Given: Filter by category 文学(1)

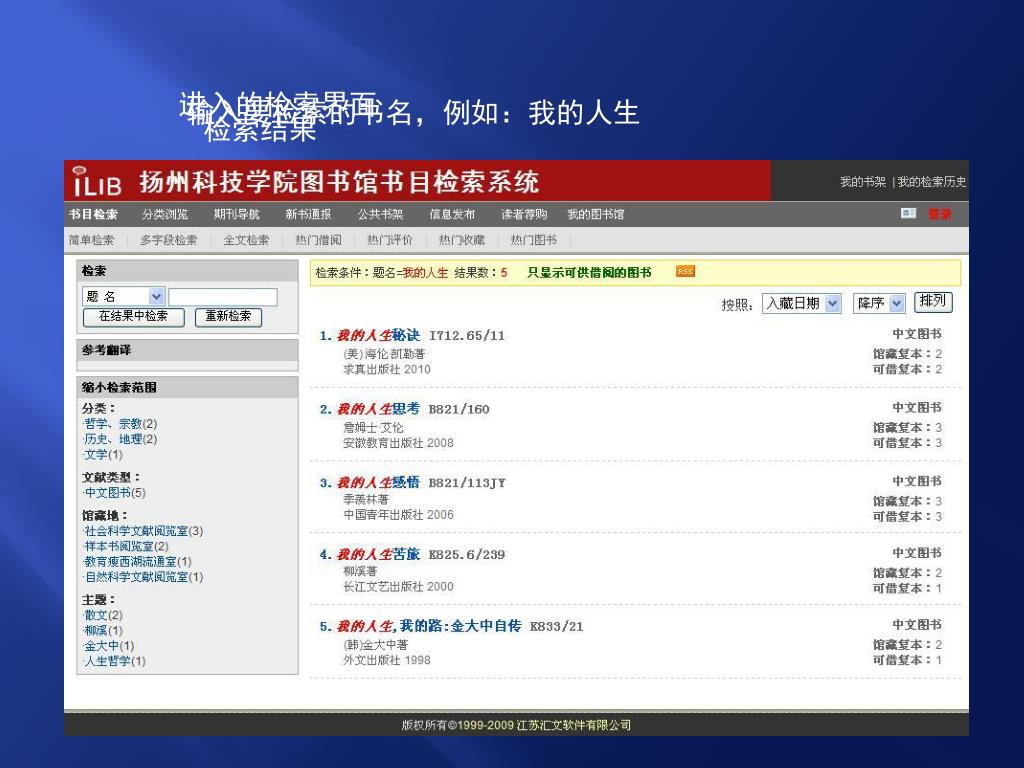Looking at the screenshot, I should pyautogui.click(x=103, y=454).
